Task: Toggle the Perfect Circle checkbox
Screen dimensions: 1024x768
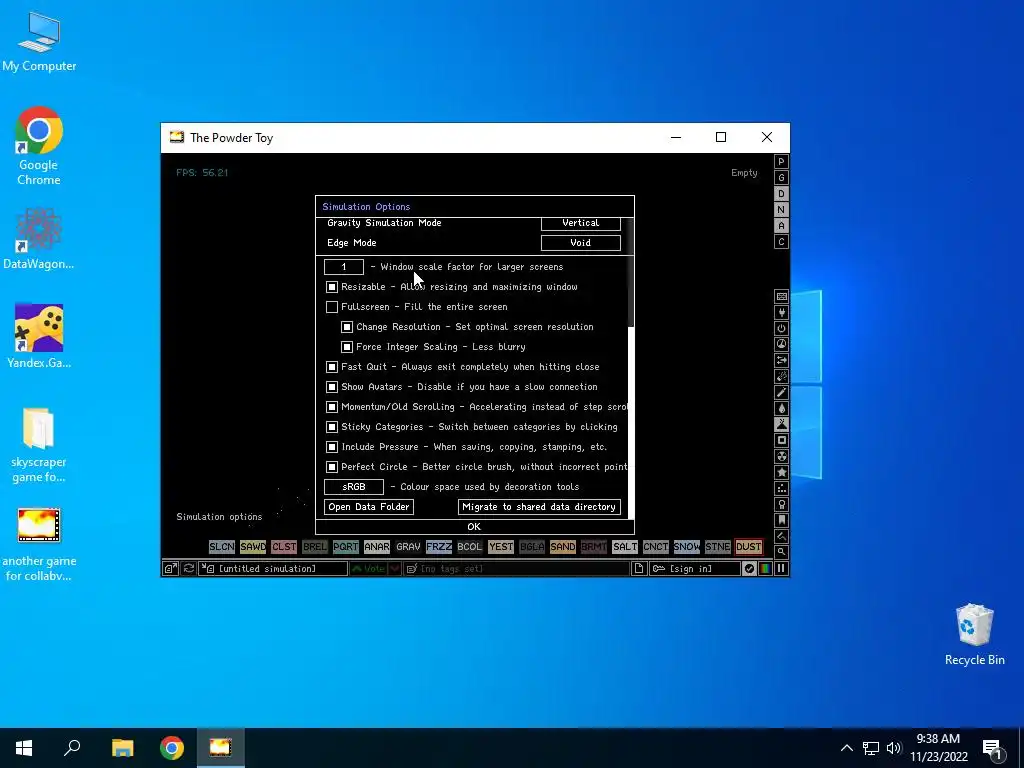Action: tap(332, 467)
